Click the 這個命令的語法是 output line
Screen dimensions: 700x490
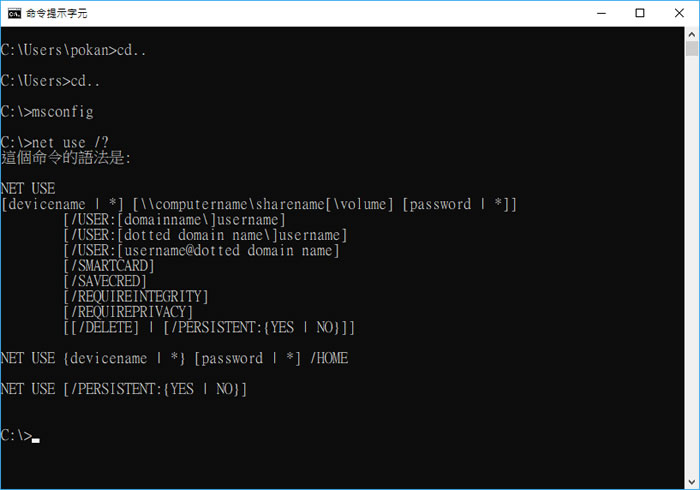coord(66,158)
